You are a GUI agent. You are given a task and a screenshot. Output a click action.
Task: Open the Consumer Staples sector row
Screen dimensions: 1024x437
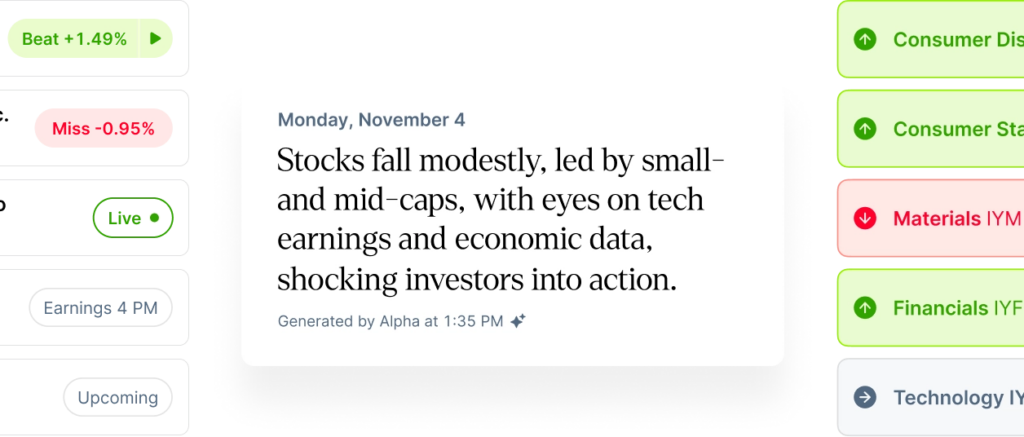coord(950,129)
